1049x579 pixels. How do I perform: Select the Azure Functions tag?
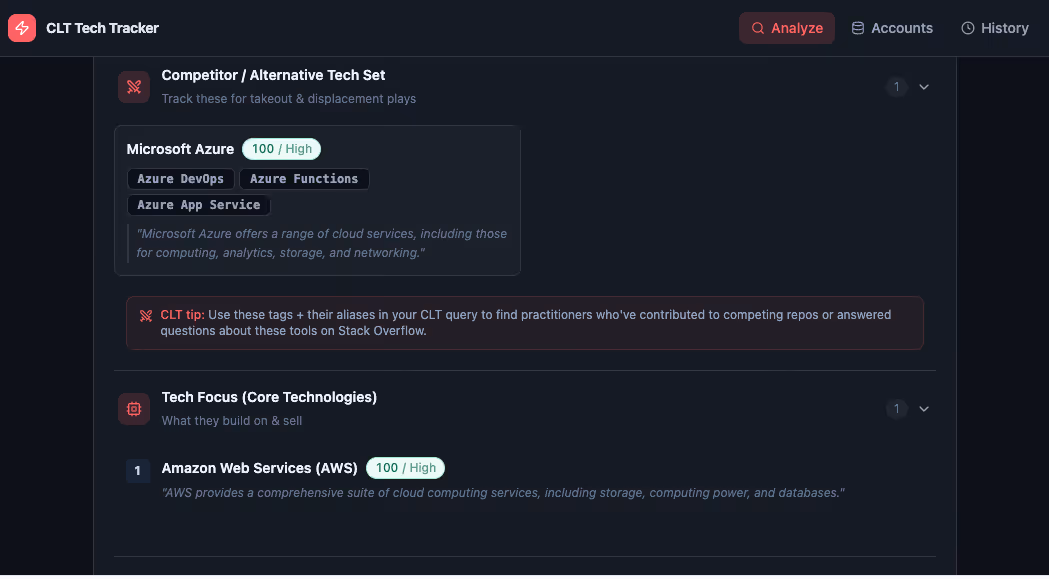coord(304,179)
